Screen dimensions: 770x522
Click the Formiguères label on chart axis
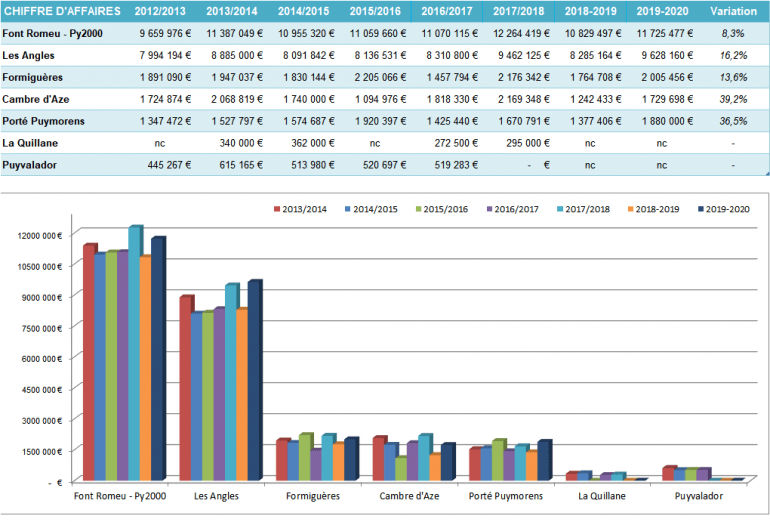point(311,496)
